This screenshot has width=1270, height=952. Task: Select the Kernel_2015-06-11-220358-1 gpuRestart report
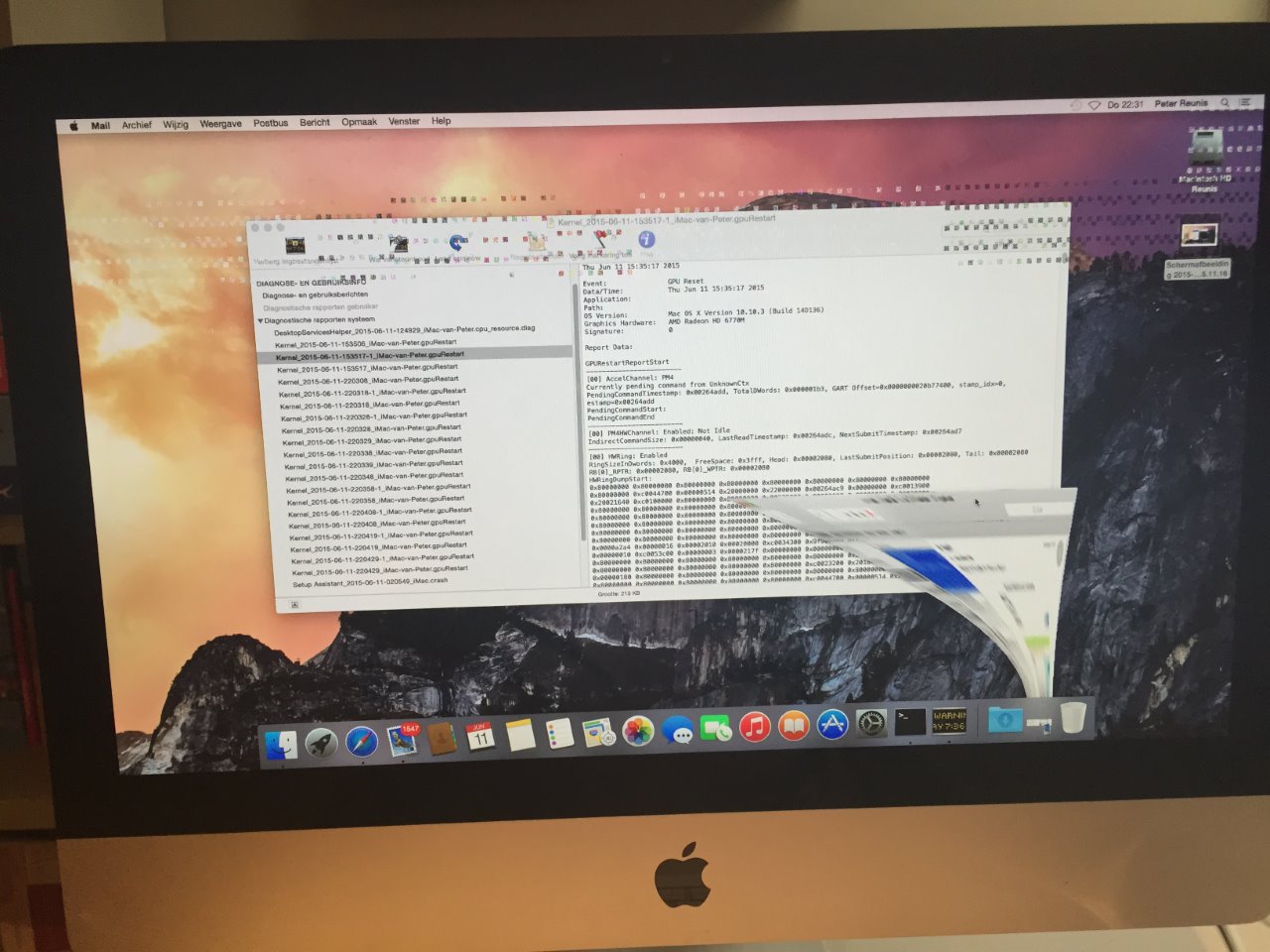coord(378,489)
